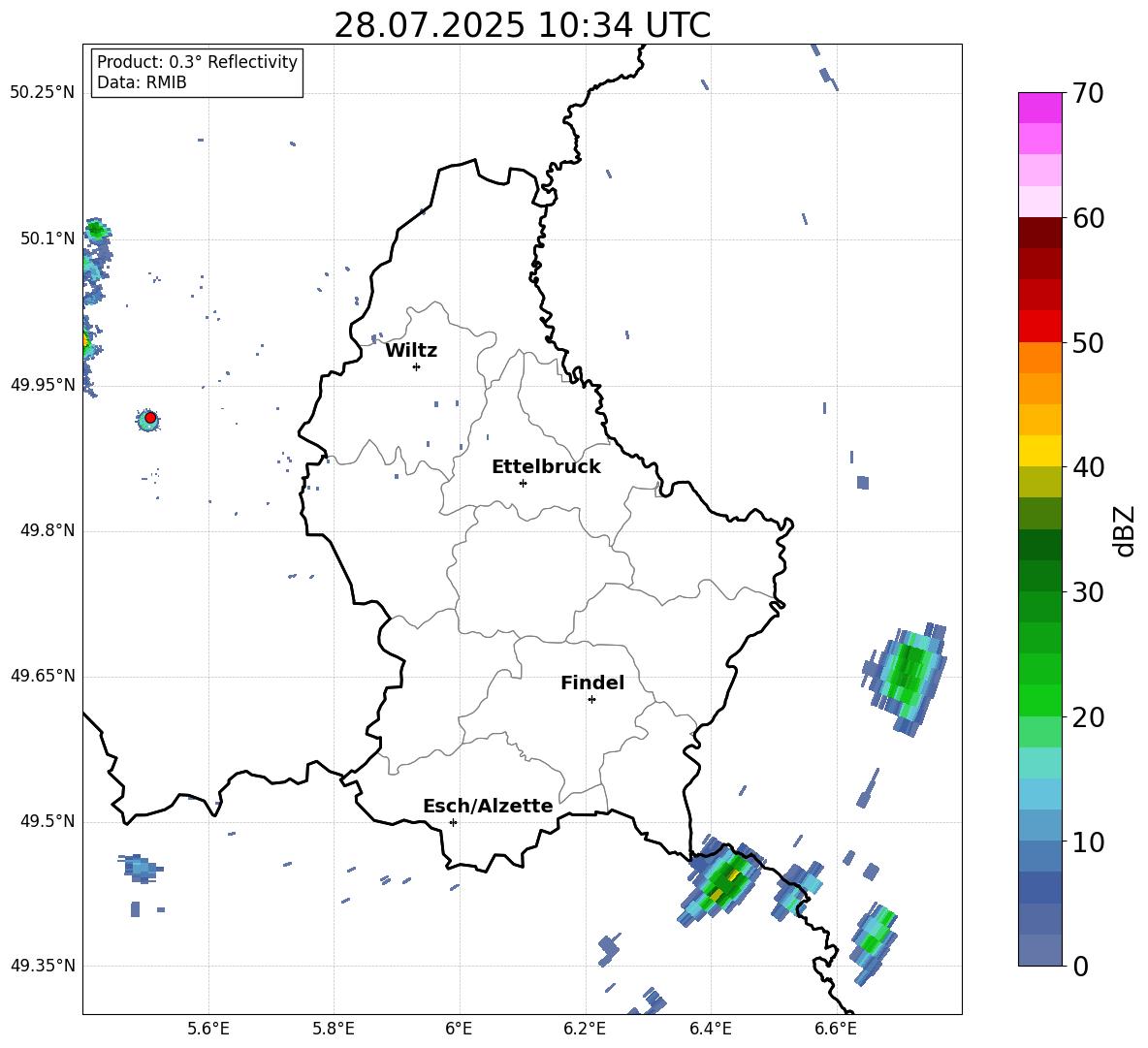The height and width of the screenshot is (1048, 1148).
Task: Click the 6.6°E longitude label
Action: (836, 1029)
